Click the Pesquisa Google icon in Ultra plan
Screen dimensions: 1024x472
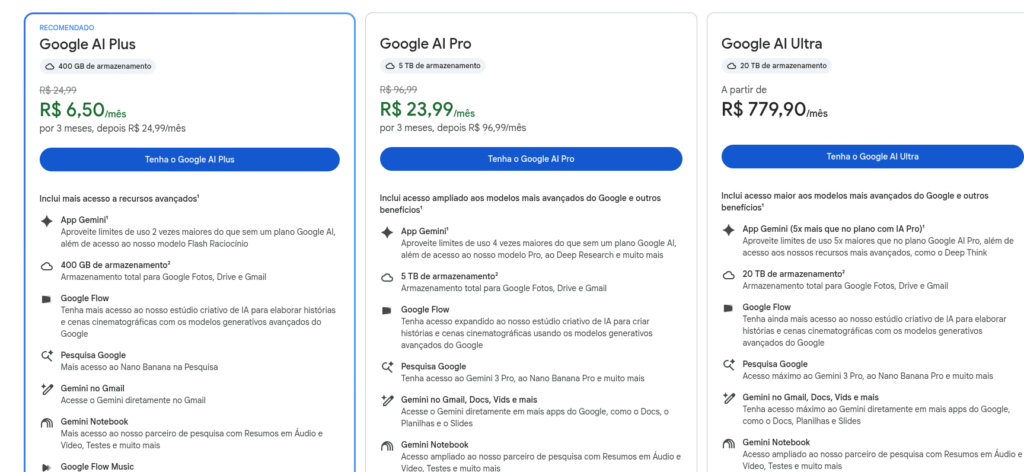728,364
